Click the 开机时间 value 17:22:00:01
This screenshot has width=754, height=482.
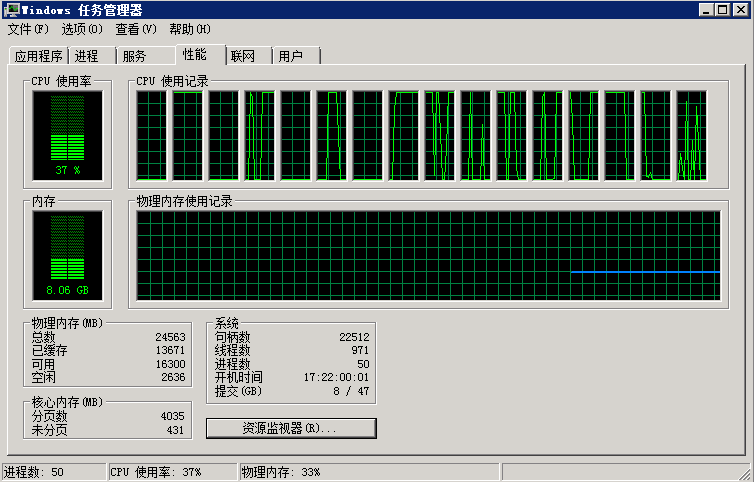(336, 377)
